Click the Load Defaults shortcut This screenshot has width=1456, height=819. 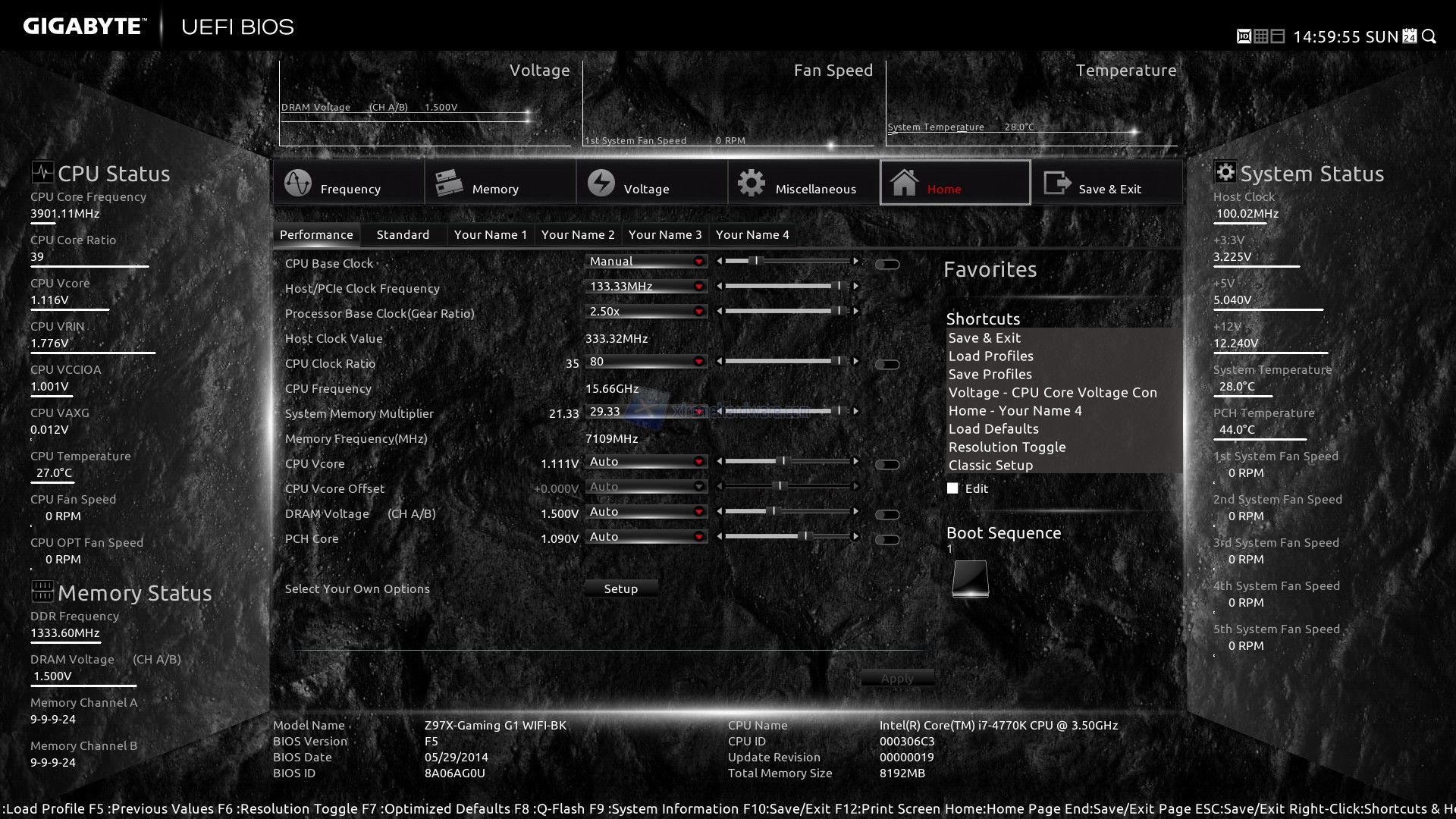(x=993, y=429)
